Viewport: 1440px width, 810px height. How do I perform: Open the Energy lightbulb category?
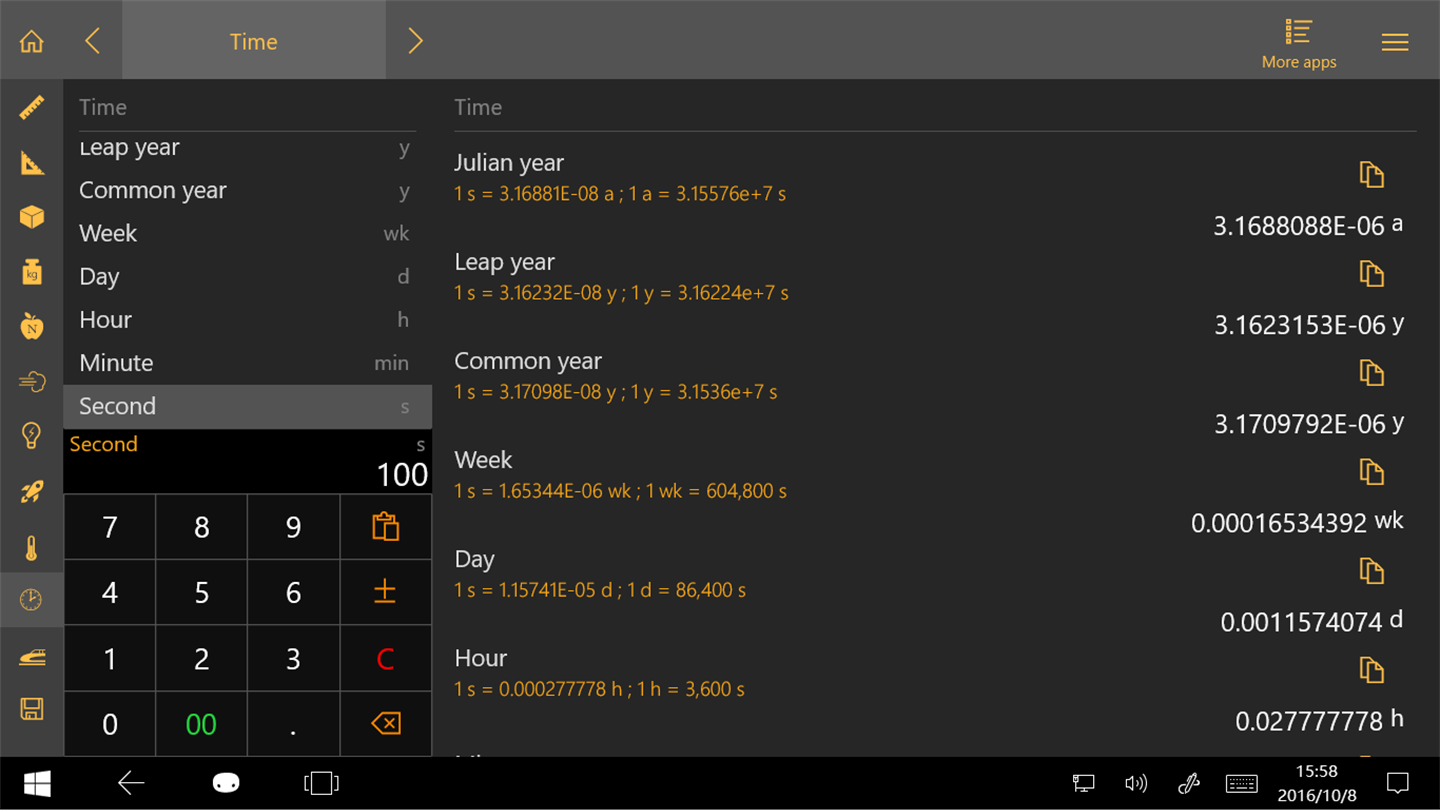click(32, 436)
